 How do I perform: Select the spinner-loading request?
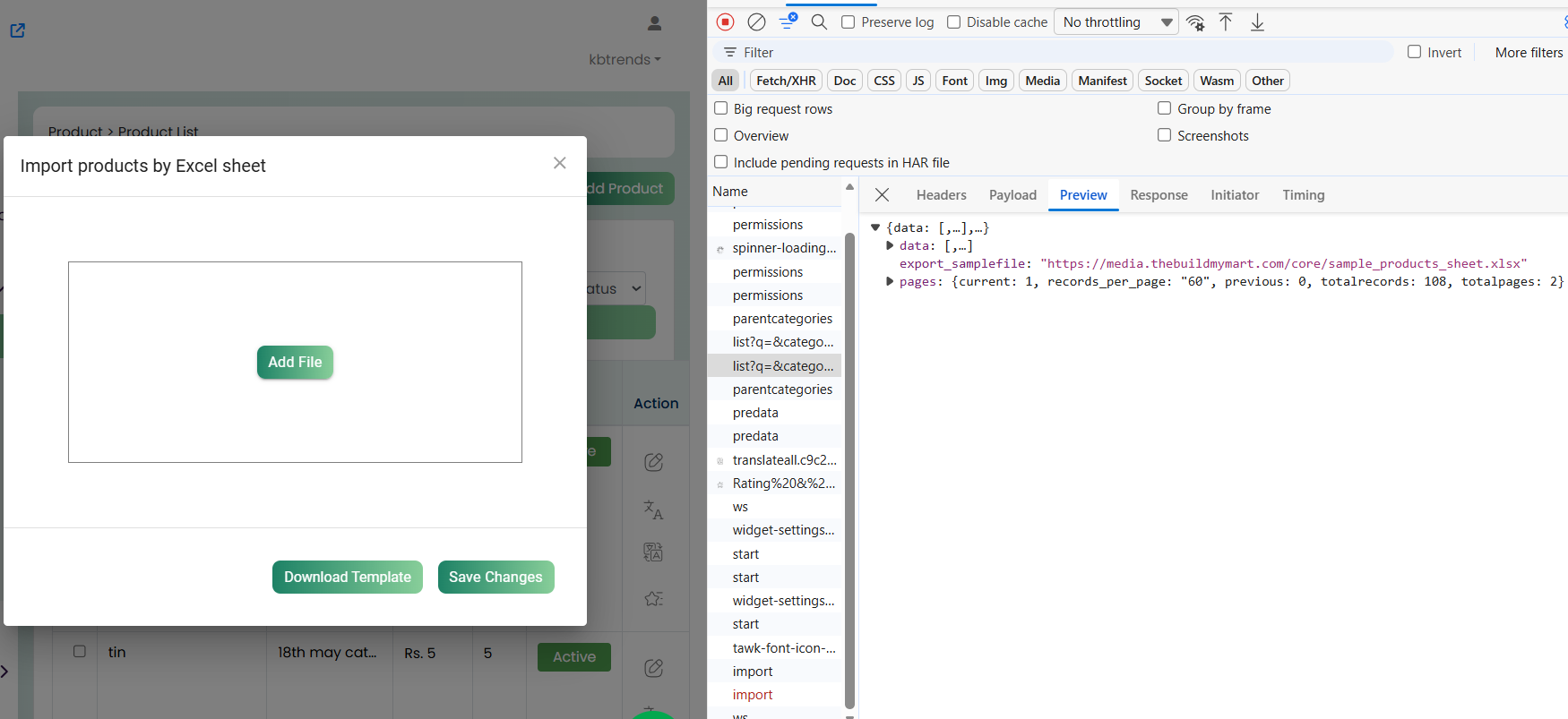click(775, 248)
